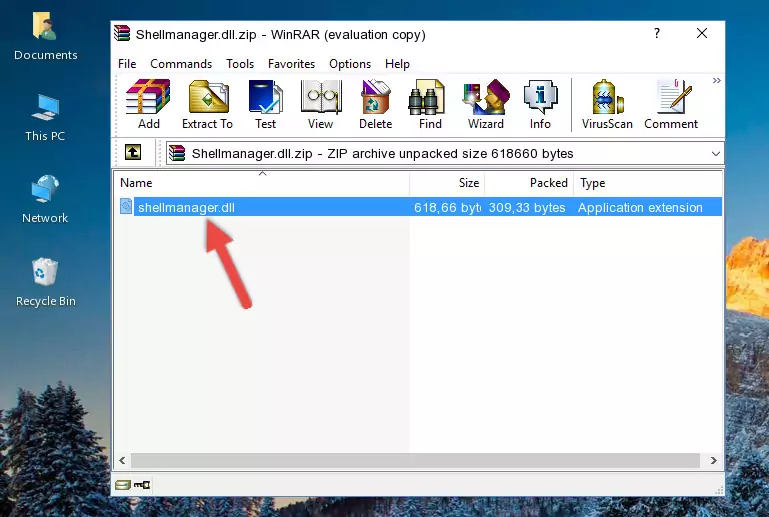This screenshot has height=517, width=769.
Task: Click the 618,66 bytes size cell
Action: click(x=447, y=207)
